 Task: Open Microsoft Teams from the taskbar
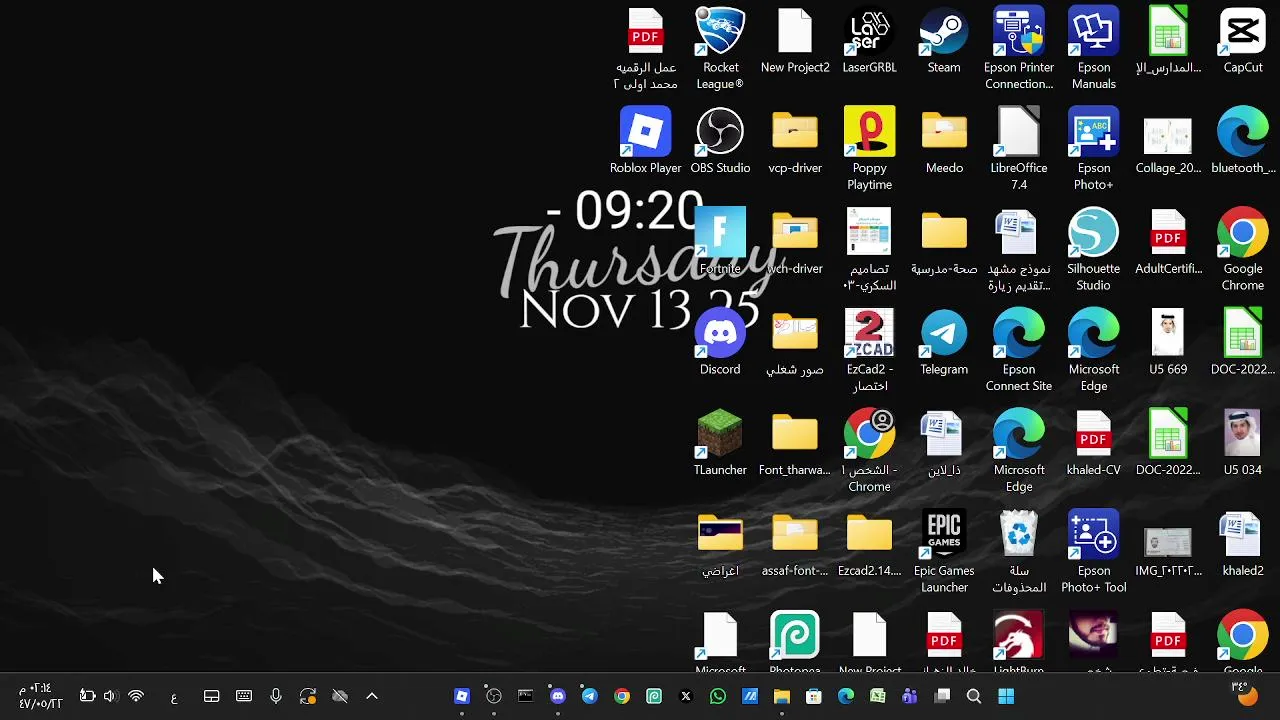point(910,696)
